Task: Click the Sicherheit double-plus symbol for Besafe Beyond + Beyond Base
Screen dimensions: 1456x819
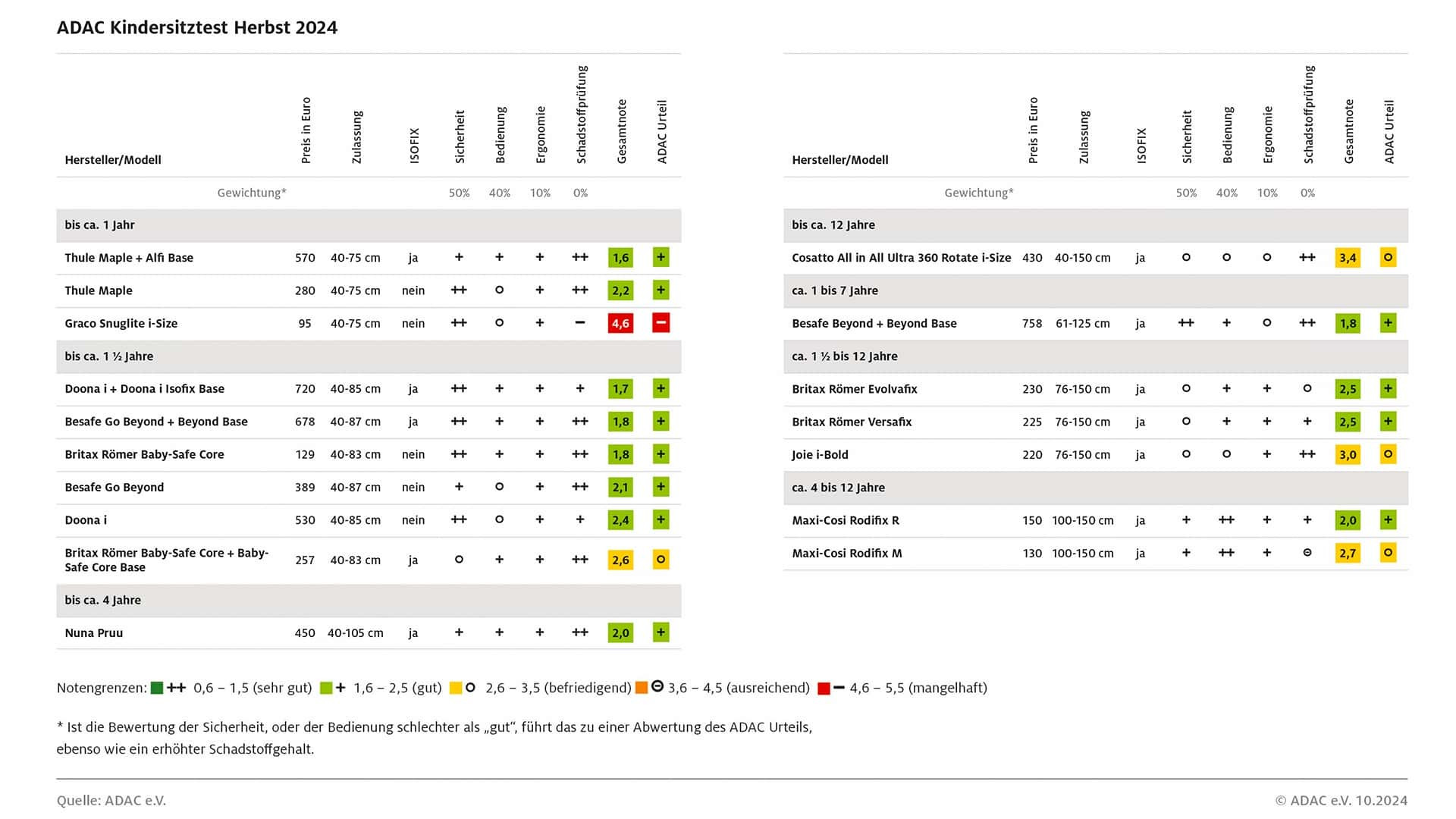Action: coord(1186,323)
